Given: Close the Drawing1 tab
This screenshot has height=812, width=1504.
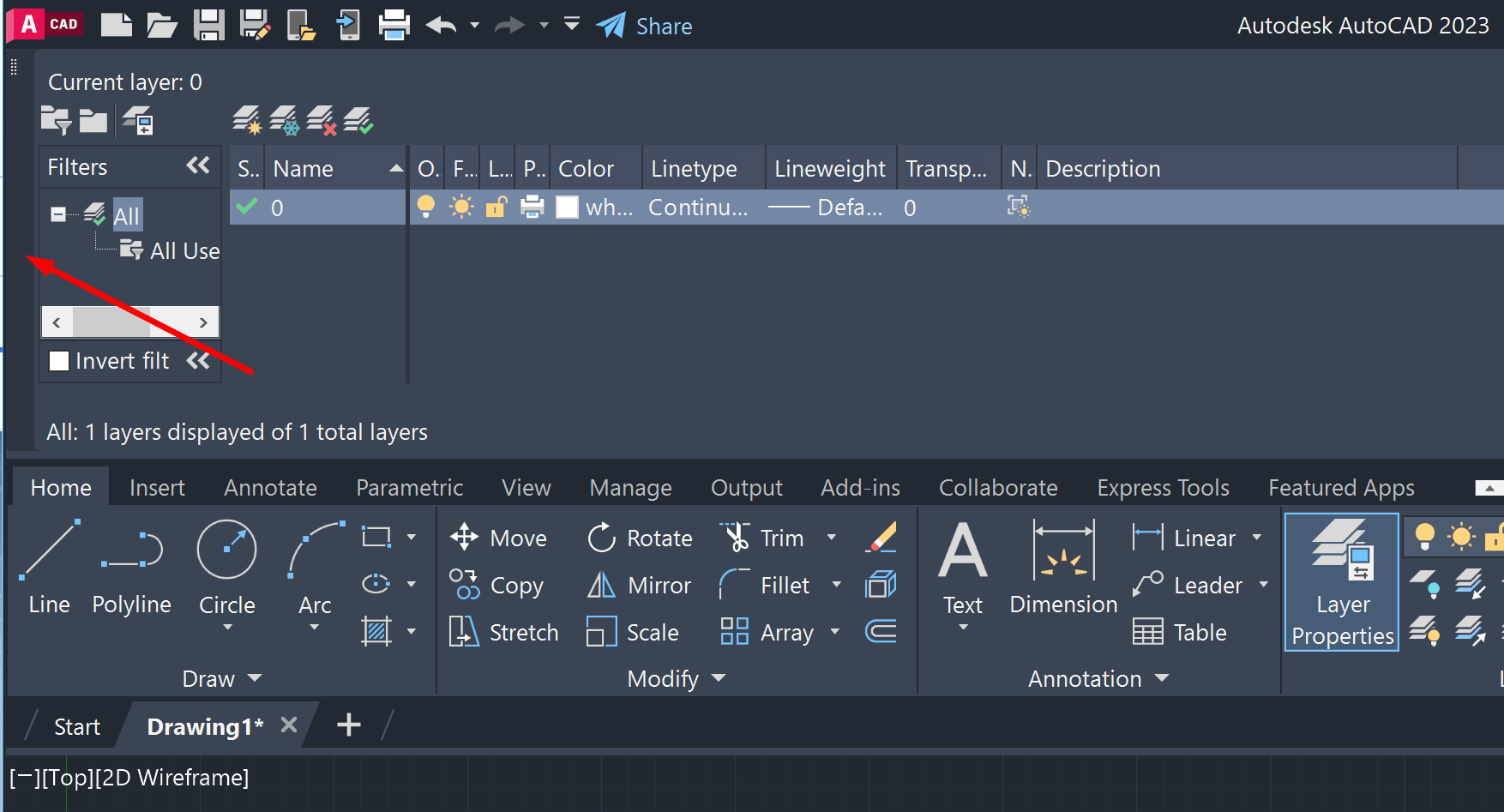Looking at the screenshot, I should click(289, 725).
